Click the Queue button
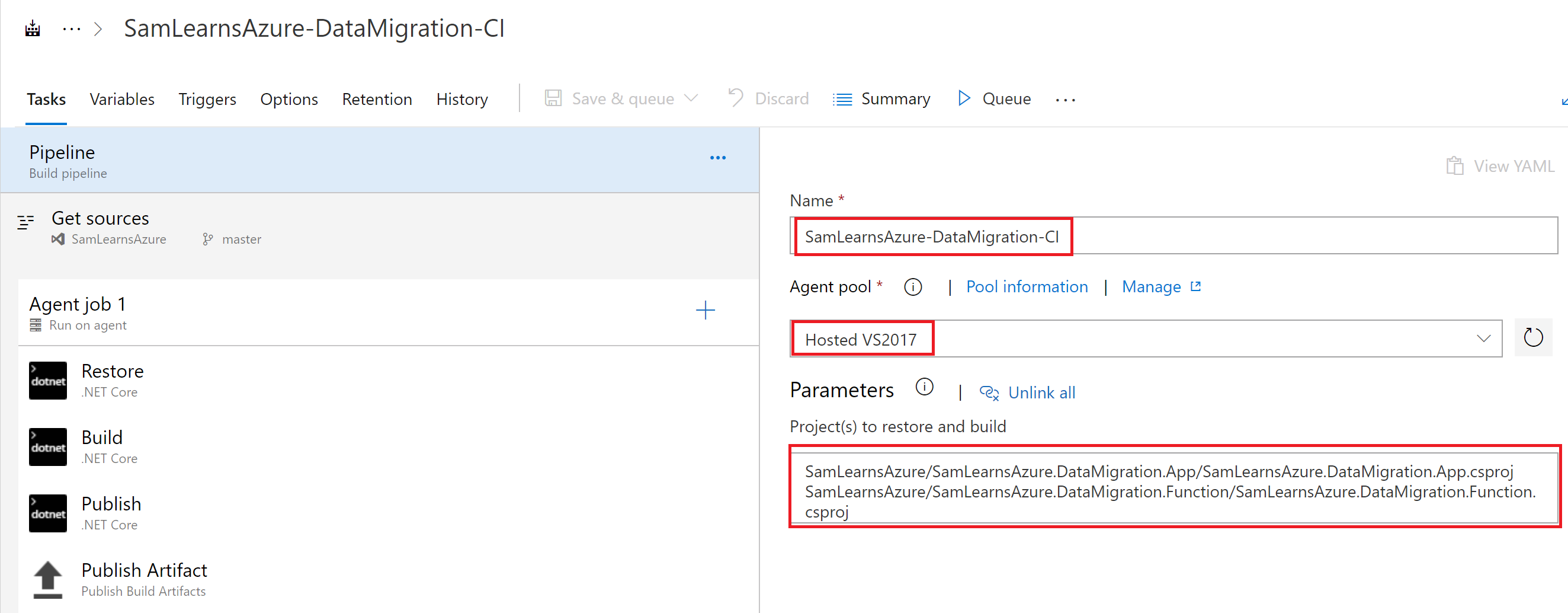The image size is (1568, 613). [x=994, y=99]
